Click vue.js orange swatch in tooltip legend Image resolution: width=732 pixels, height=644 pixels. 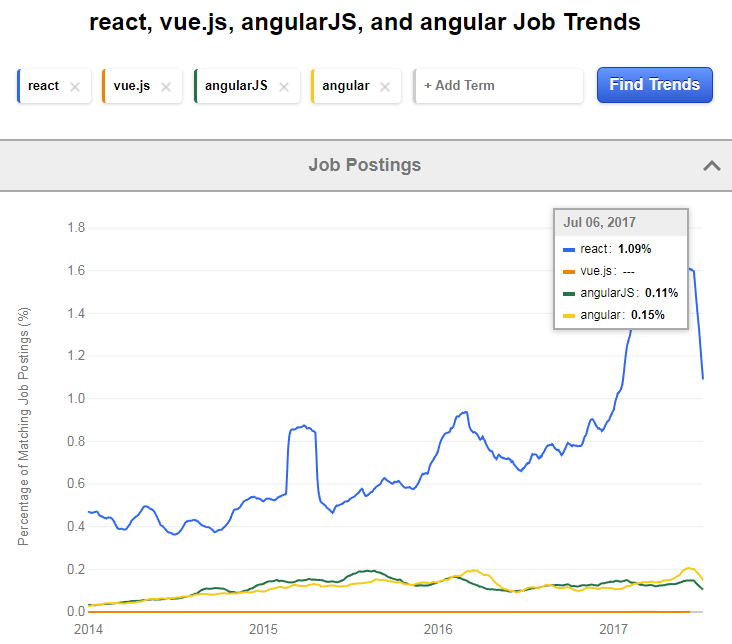point(569,271)
